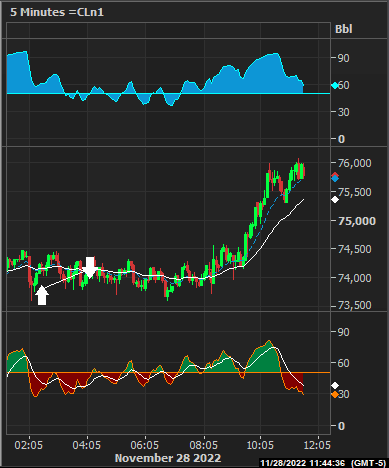Click the "5 Minutes =CLn1" chart title
This screenshot has width=389, height=468.
(57, 12)
